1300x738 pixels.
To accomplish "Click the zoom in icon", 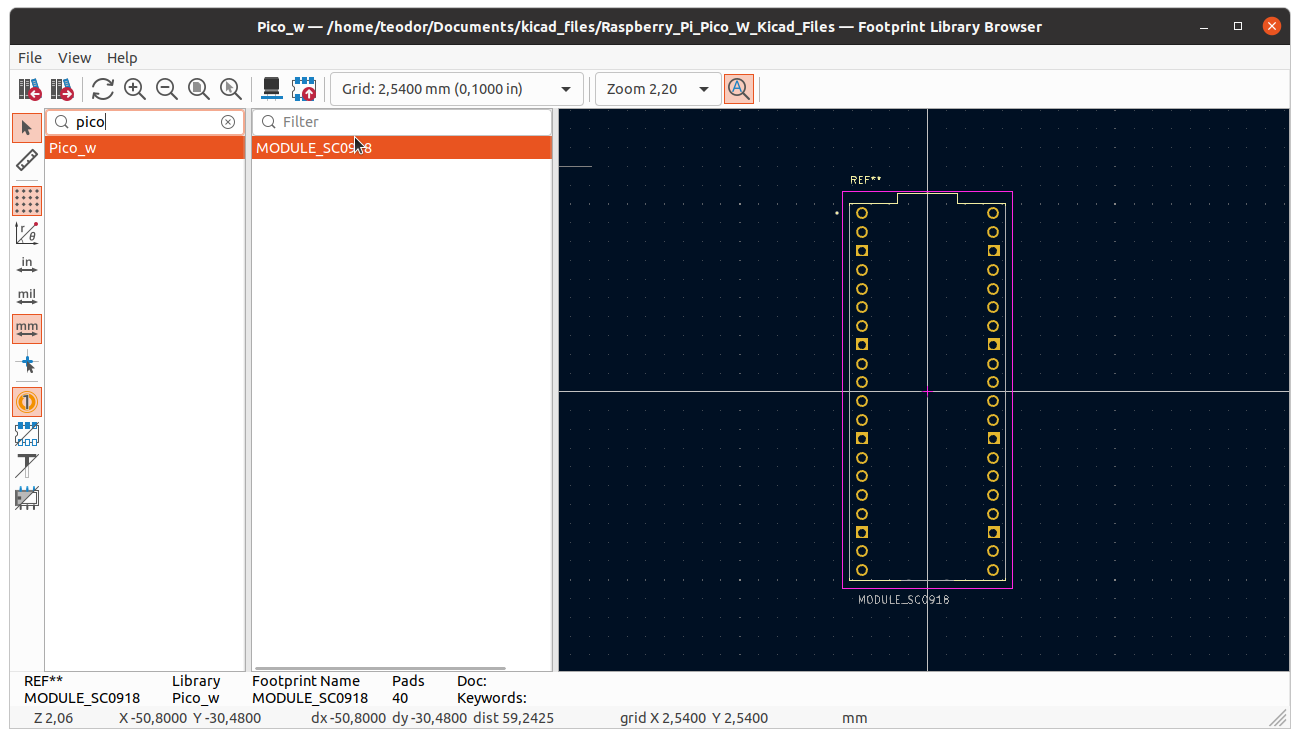I will [x=135, y=89].
